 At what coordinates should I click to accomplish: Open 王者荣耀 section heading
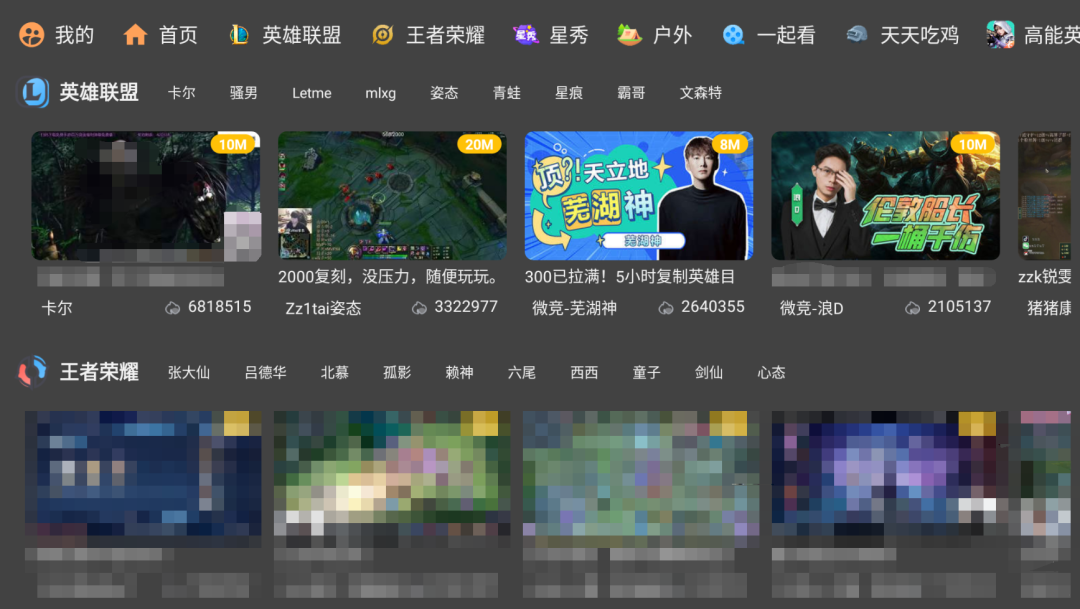pyautogui.click(x=99, y=372)
